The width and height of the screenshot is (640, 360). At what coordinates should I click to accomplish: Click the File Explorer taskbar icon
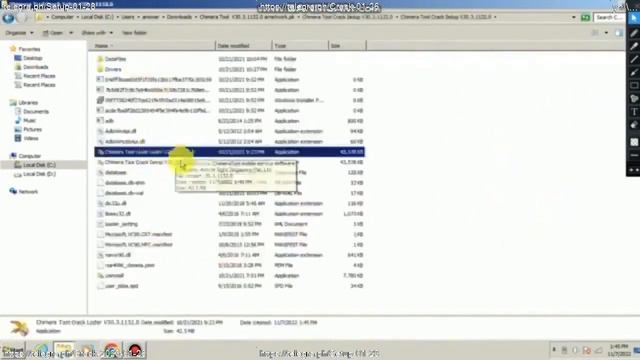coord(64,350)
